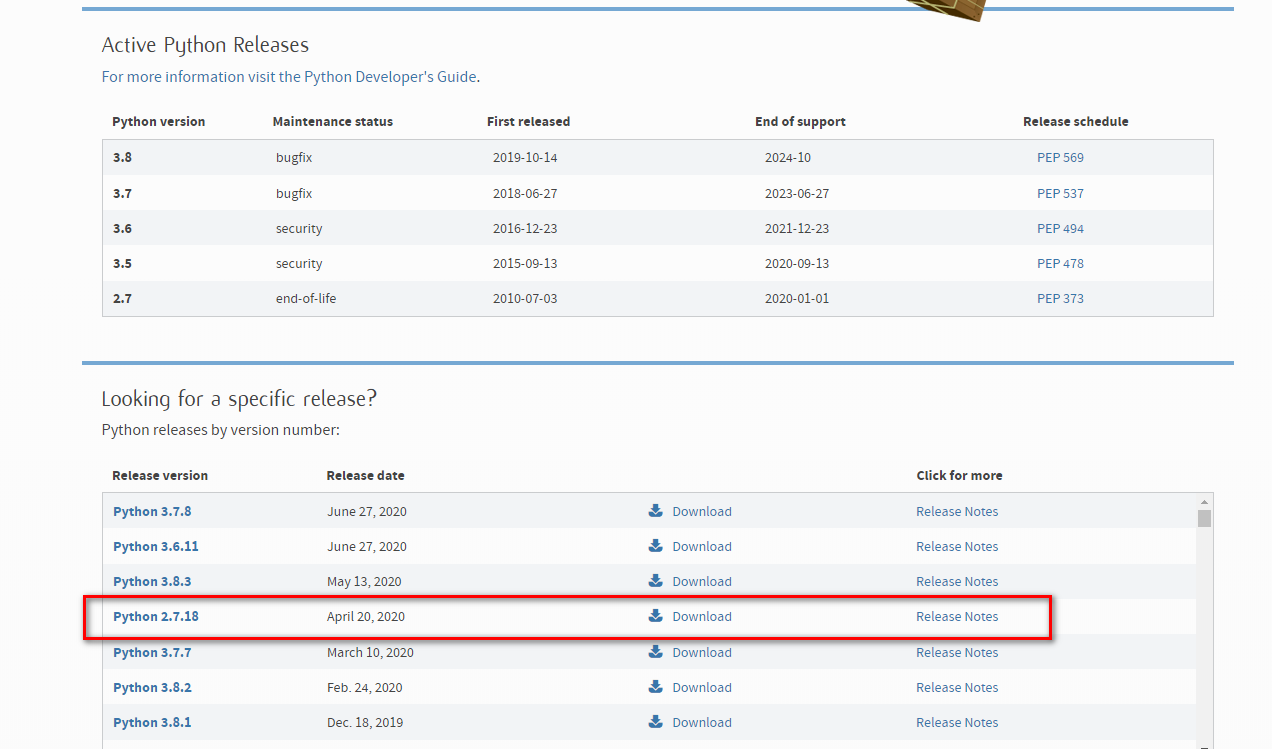1272x749 pixels.
Task: Select the end-of-life status text
Action: point(306,299)
